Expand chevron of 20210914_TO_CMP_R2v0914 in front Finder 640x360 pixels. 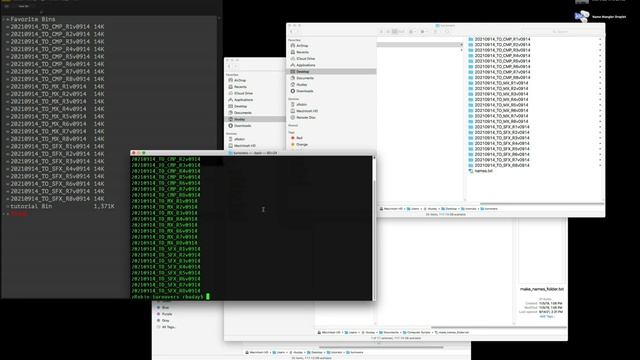(x=600, y=45)
